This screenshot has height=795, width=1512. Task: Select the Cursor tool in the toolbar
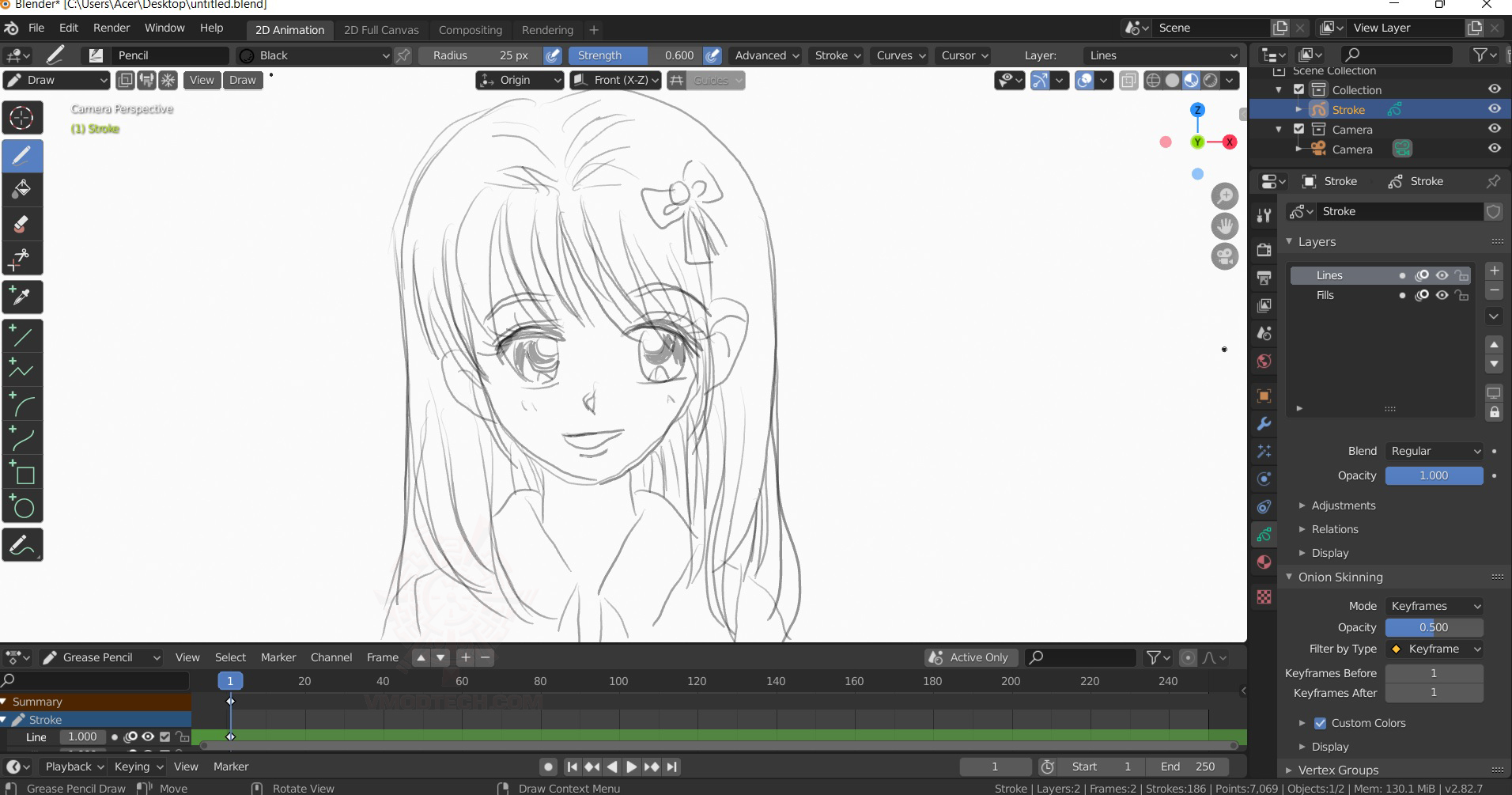(x=22, y=118)
